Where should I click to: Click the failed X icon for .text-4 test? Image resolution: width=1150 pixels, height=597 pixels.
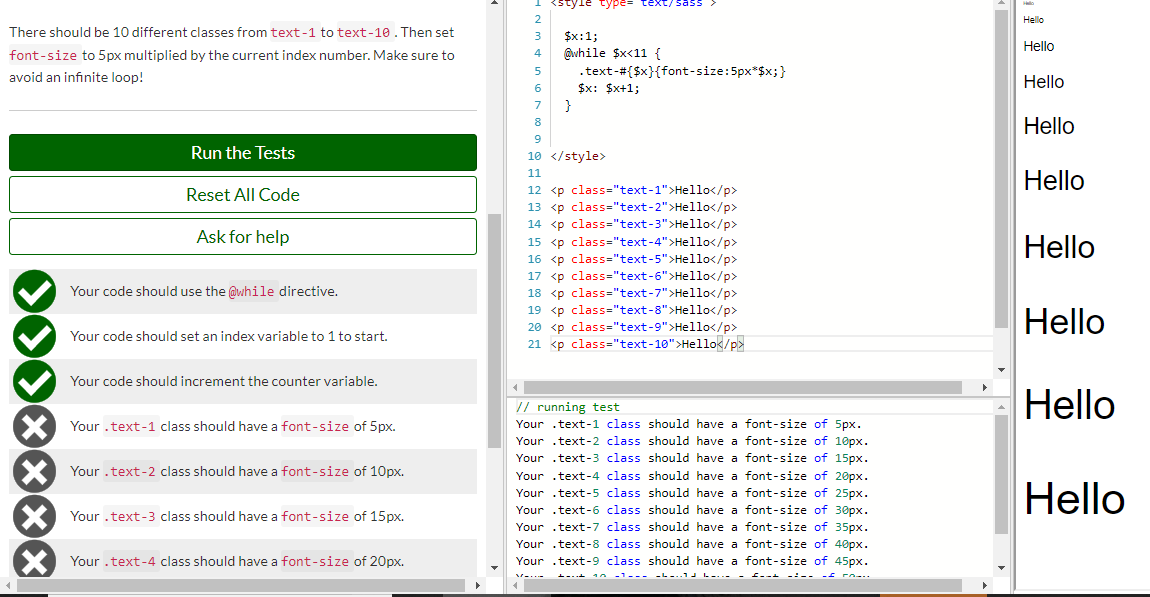tap(34, 560)
